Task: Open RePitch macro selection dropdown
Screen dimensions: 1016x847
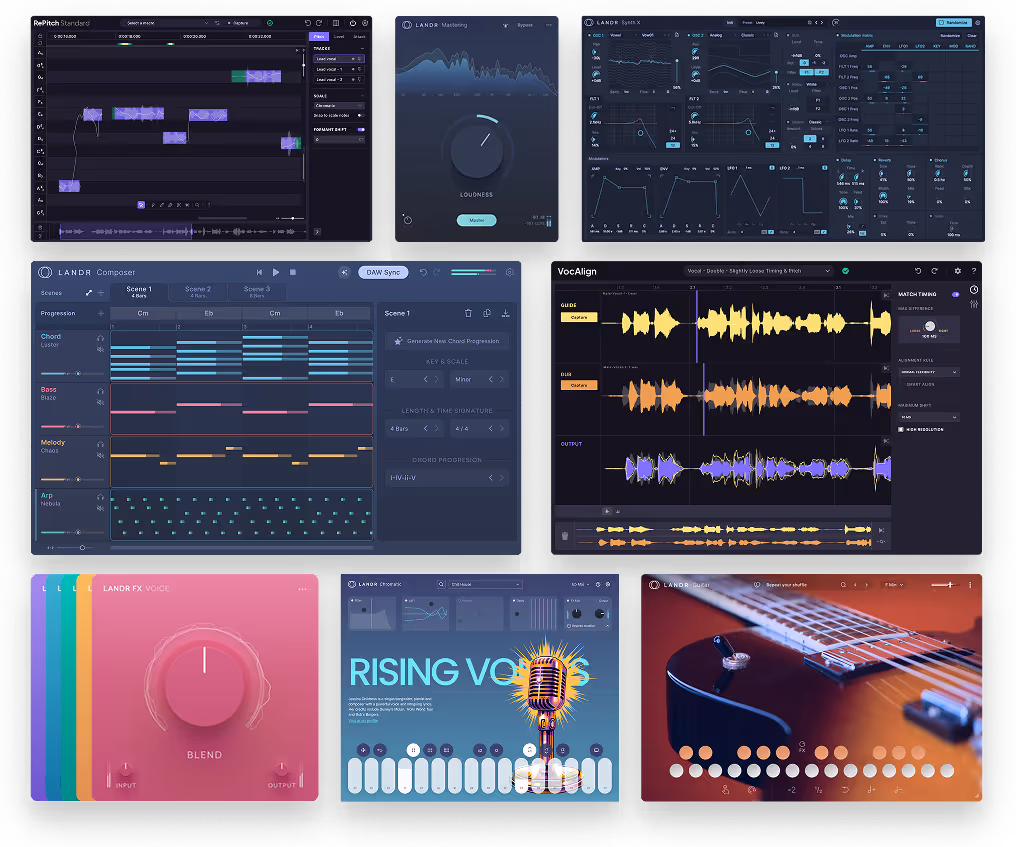Action: pyautogui.click(x=167, y=23)
